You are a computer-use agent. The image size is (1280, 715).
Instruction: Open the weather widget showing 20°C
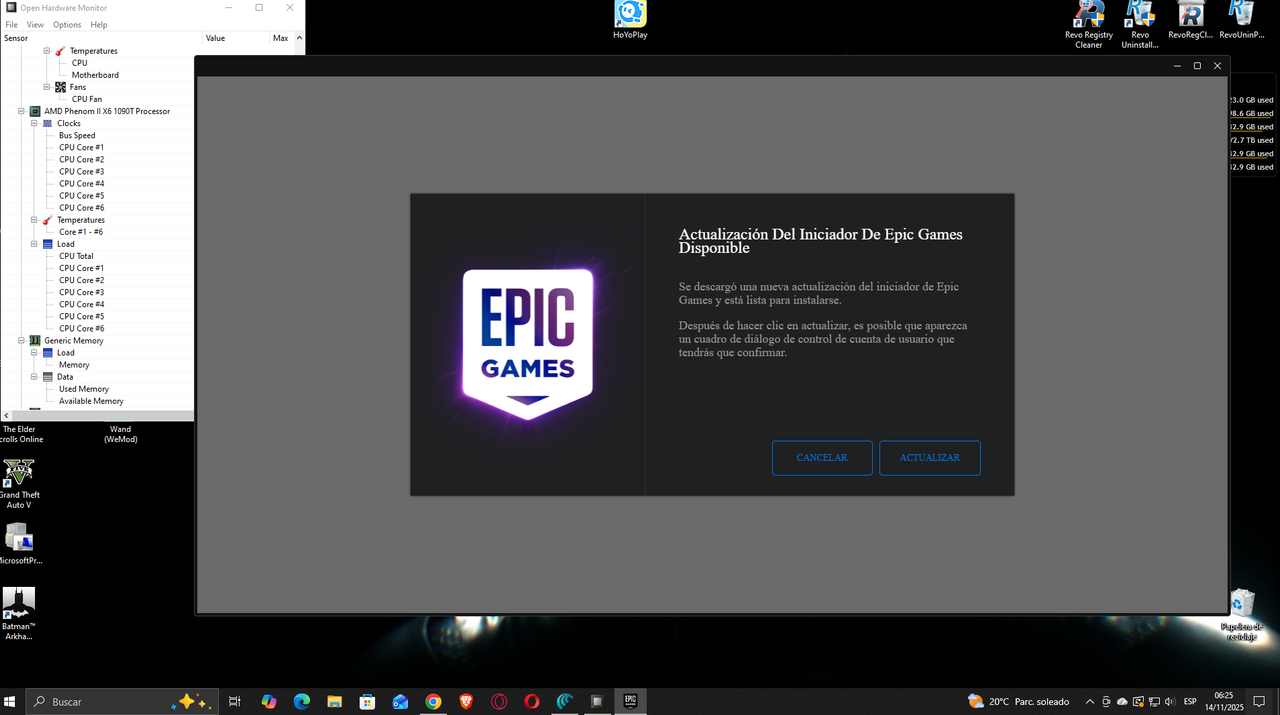pos(1018,702)
